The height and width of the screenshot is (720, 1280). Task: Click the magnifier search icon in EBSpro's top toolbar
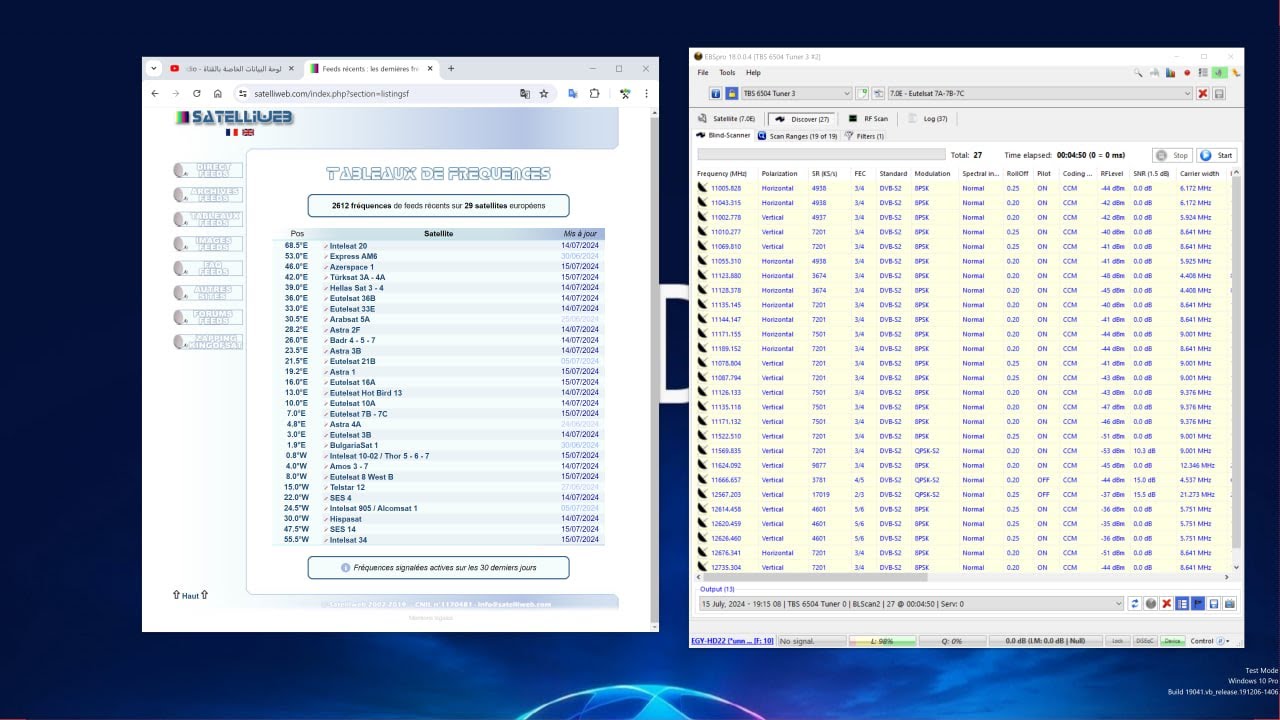coord(1138,72)
